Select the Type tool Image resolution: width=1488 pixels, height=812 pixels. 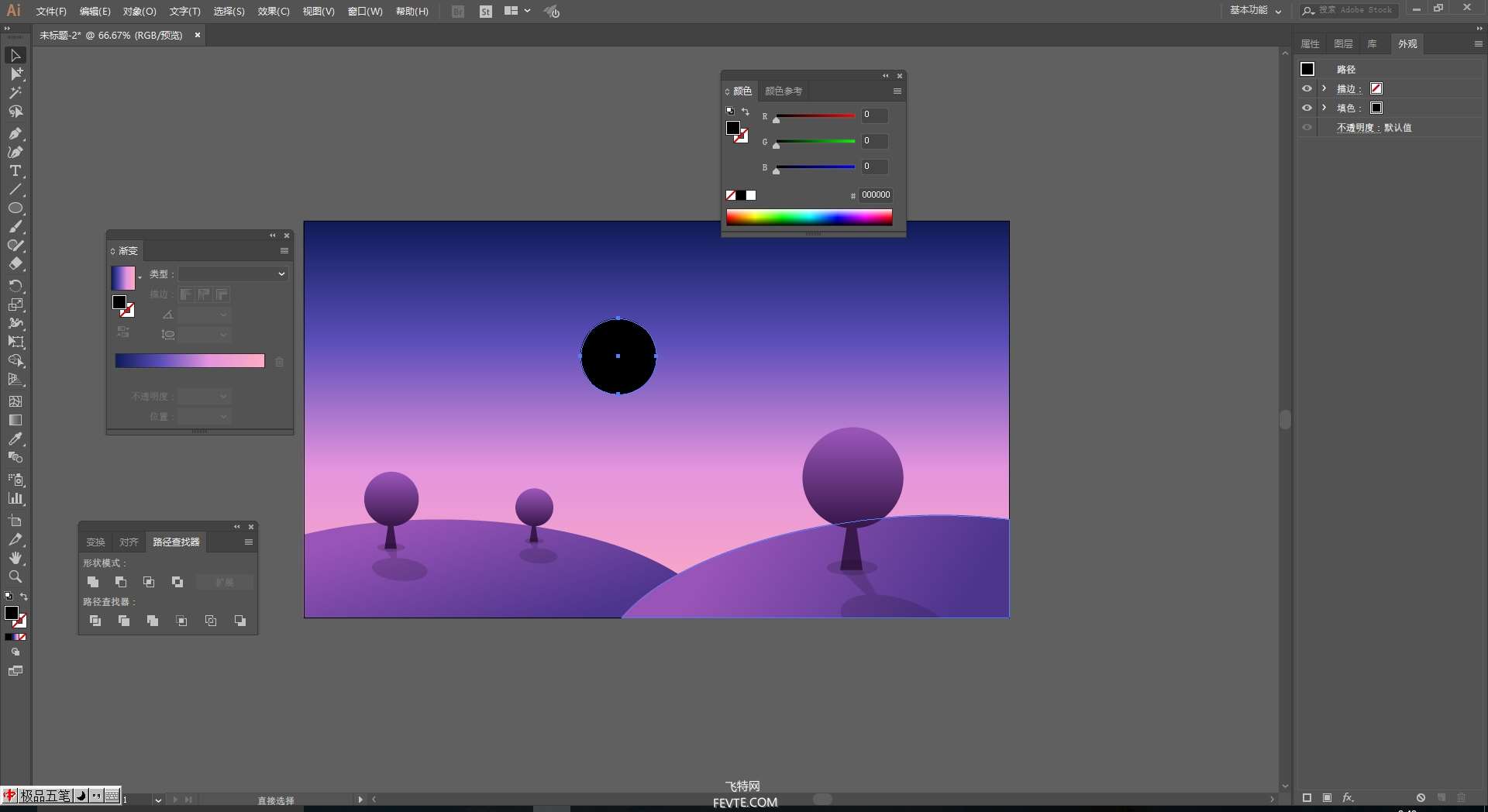[15, 171]
